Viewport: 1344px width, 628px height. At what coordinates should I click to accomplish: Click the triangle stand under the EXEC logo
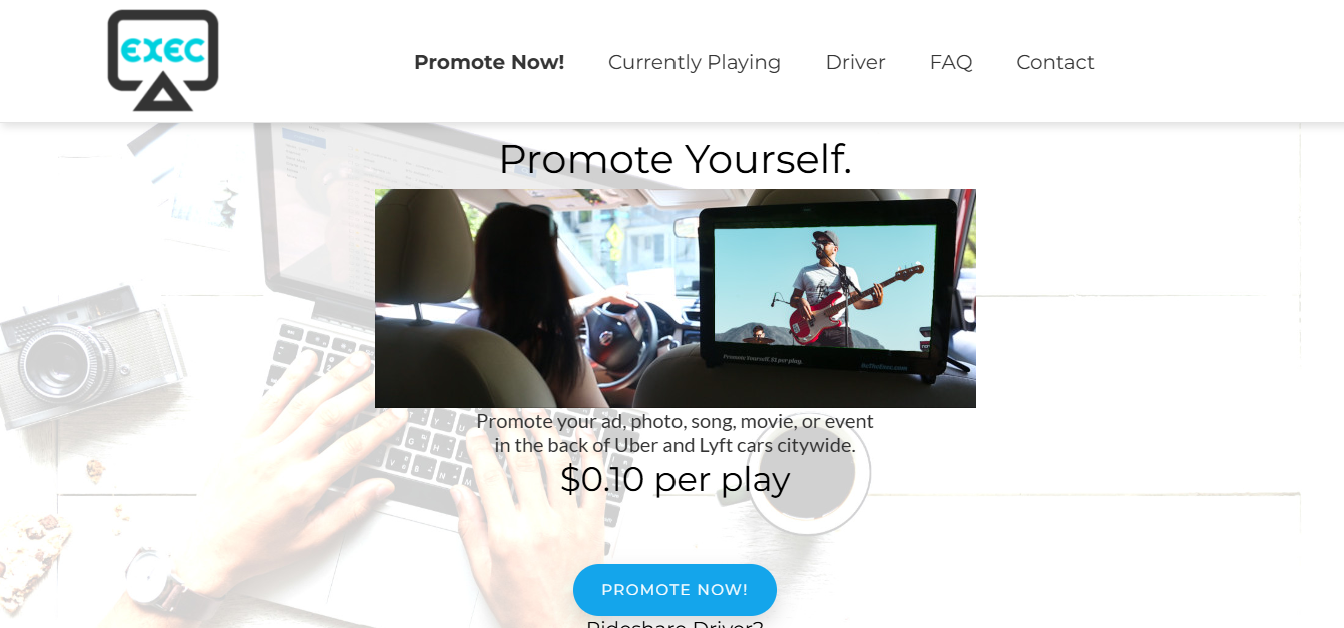[x=163, y=96]
